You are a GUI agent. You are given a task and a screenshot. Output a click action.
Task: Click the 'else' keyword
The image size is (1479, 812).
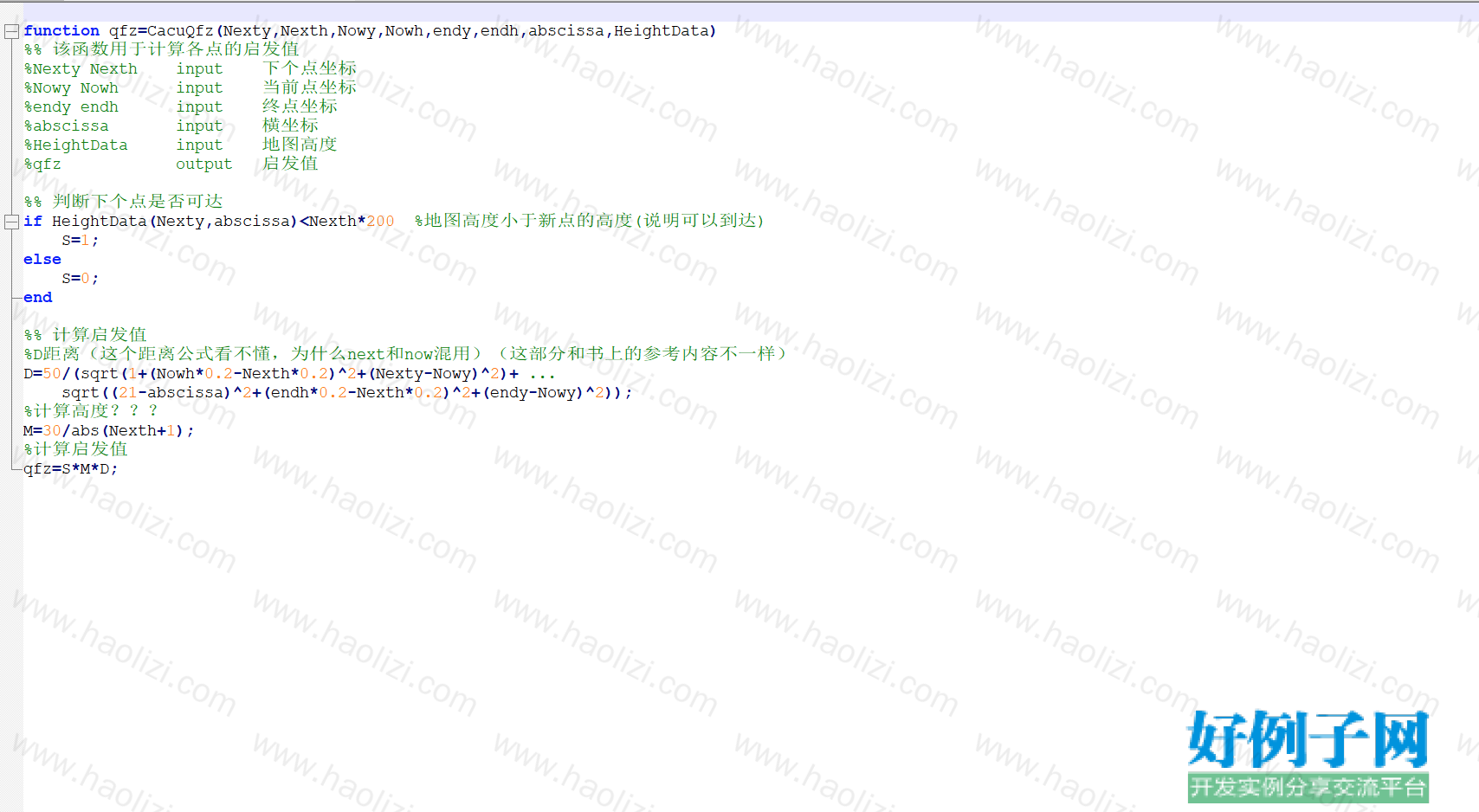(42, 259)
